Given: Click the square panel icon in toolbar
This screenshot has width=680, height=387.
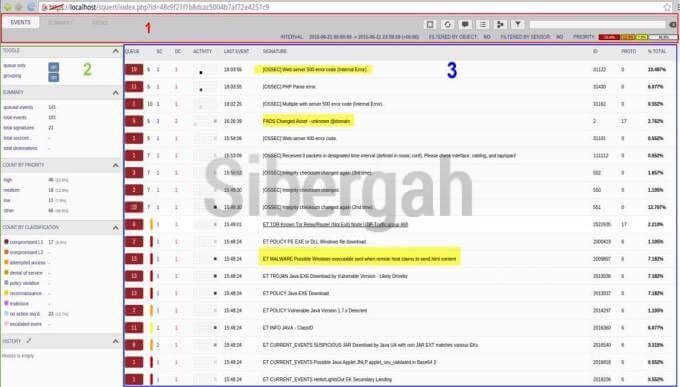Looking at the screenshot, I should (430, 24).
